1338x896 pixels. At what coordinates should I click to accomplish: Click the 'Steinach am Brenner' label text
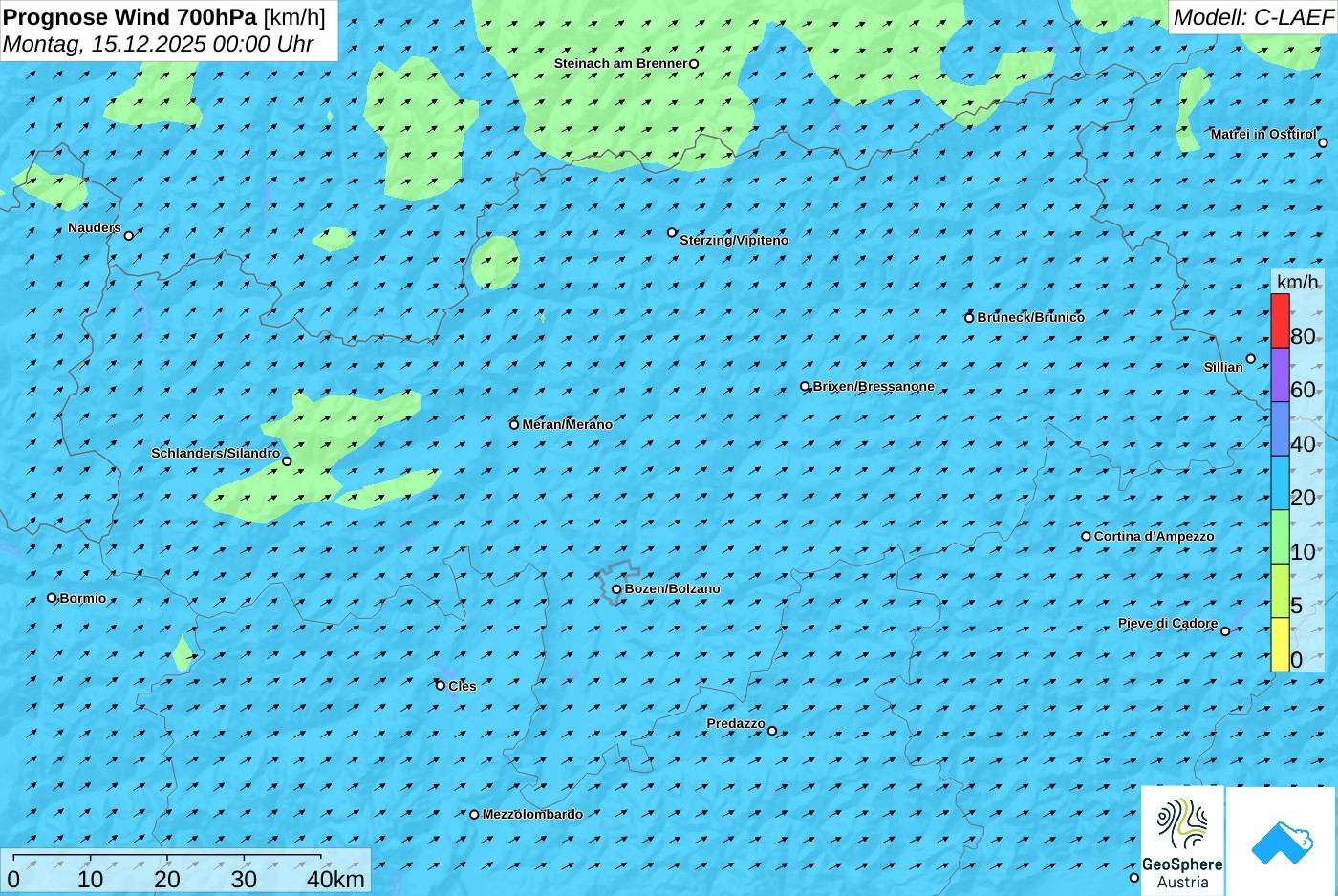click(621, 64)
